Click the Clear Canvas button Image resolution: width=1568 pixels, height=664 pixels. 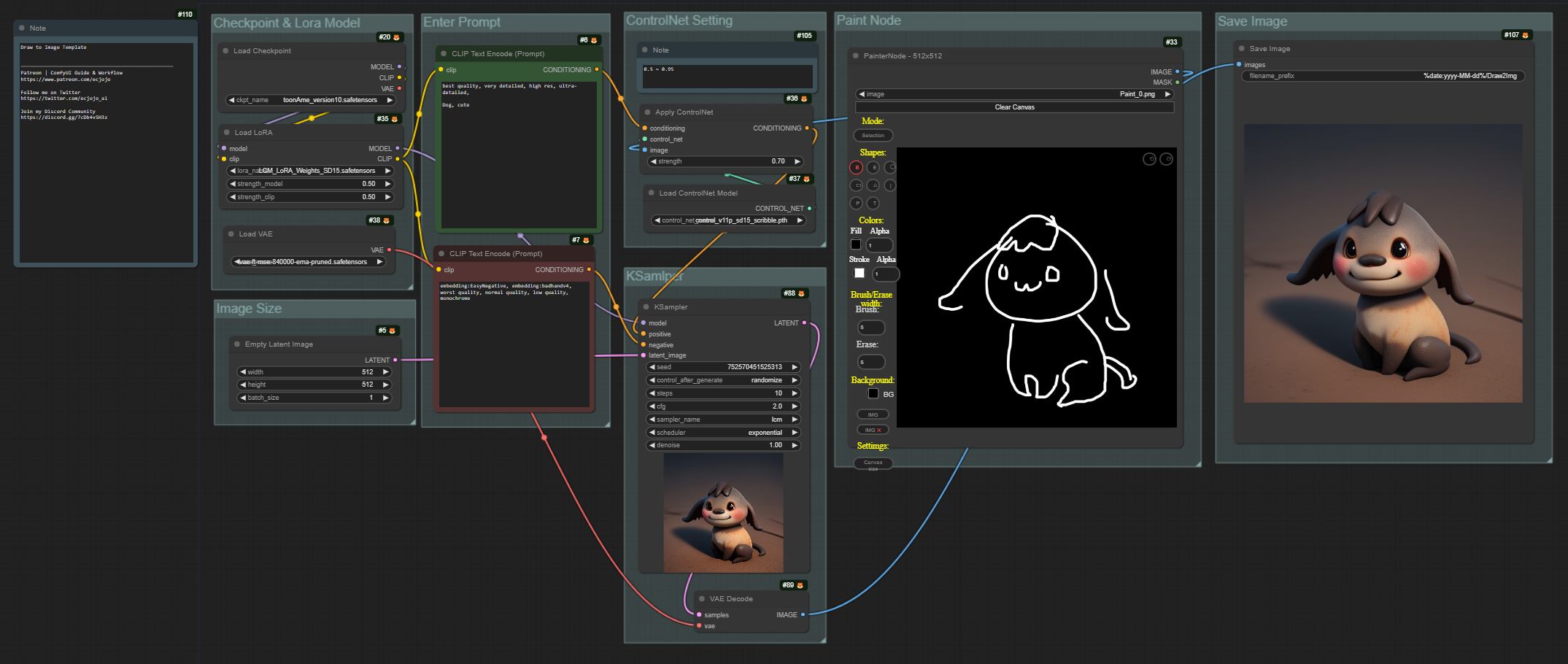pos(1014,107)
